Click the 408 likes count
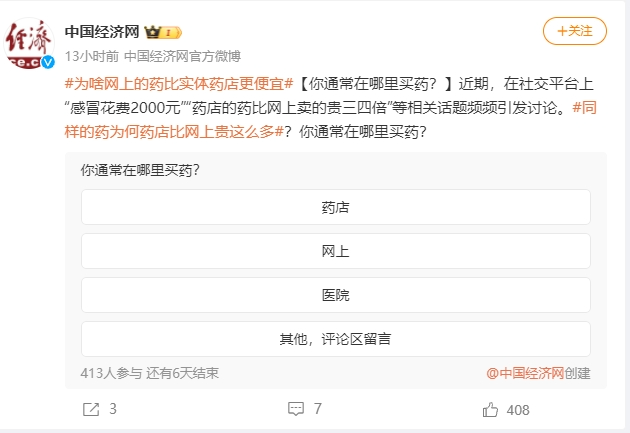This screenshot has height=433, width=630. [x=518, y=410]
